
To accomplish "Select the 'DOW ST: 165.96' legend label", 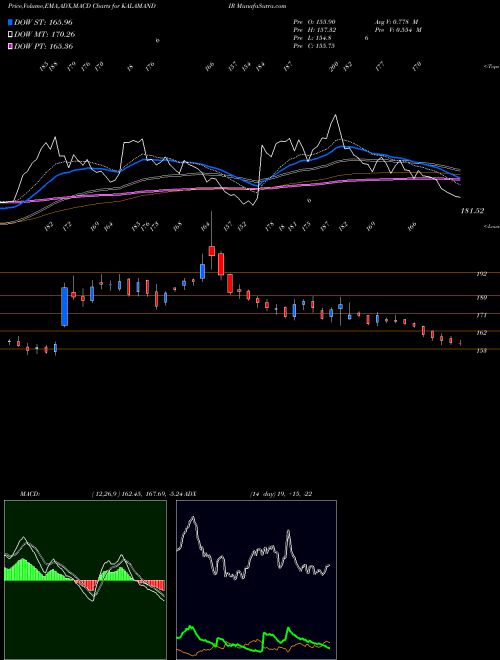I will pos(43,22).
